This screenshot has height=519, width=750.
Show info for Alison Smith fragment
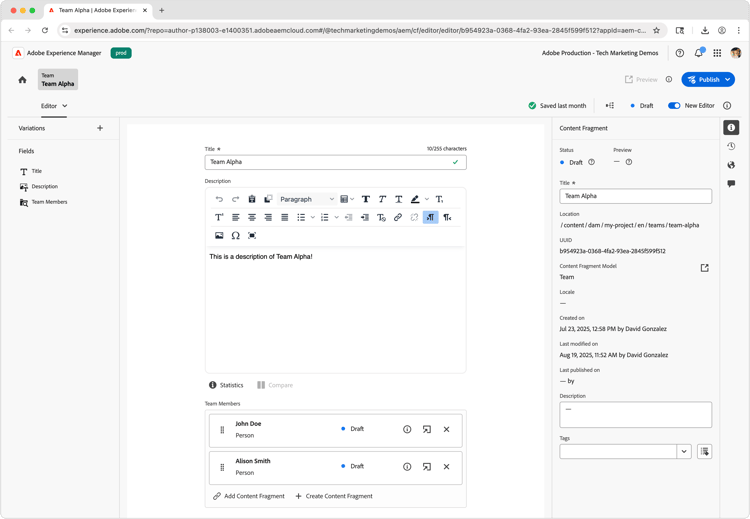407,467
